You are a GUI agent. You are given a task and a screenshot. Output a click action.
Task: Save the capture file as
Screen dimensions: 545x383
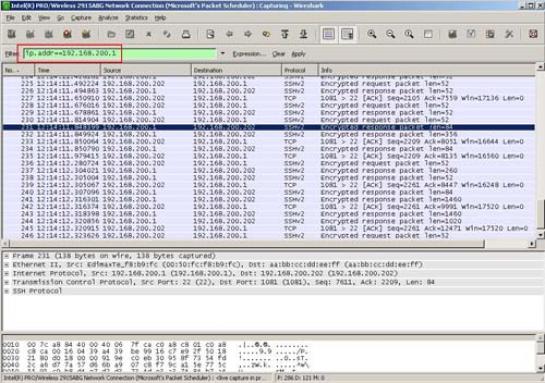(x=130, y=34)
